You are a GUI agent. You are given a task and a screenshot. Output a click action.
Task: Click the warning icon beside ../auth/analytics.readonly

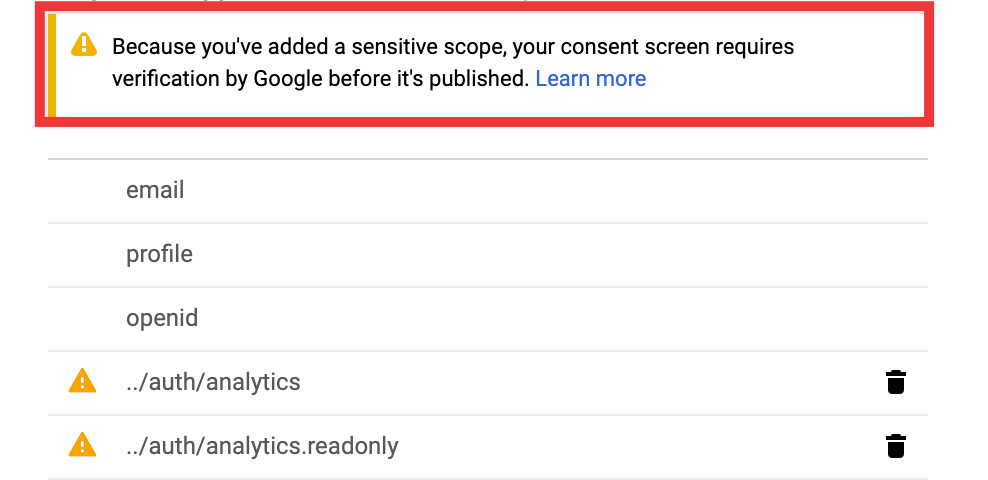82,445
